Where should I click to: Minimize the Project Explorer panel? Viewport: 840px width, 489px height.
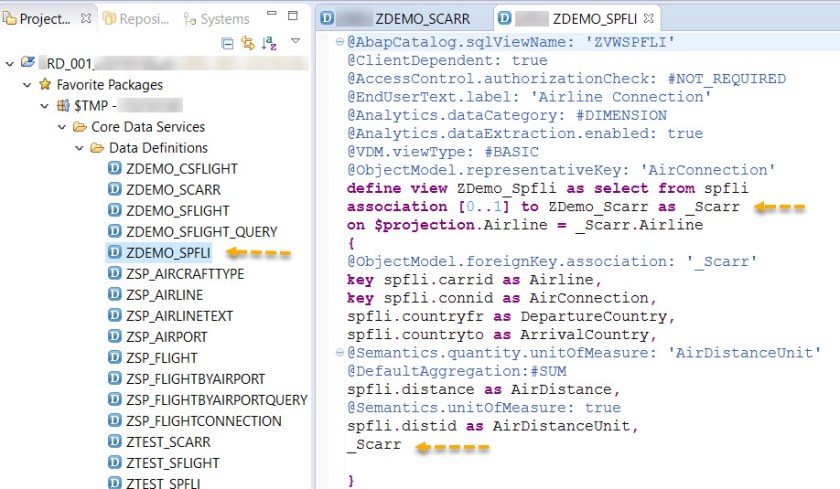pos(272,13)
